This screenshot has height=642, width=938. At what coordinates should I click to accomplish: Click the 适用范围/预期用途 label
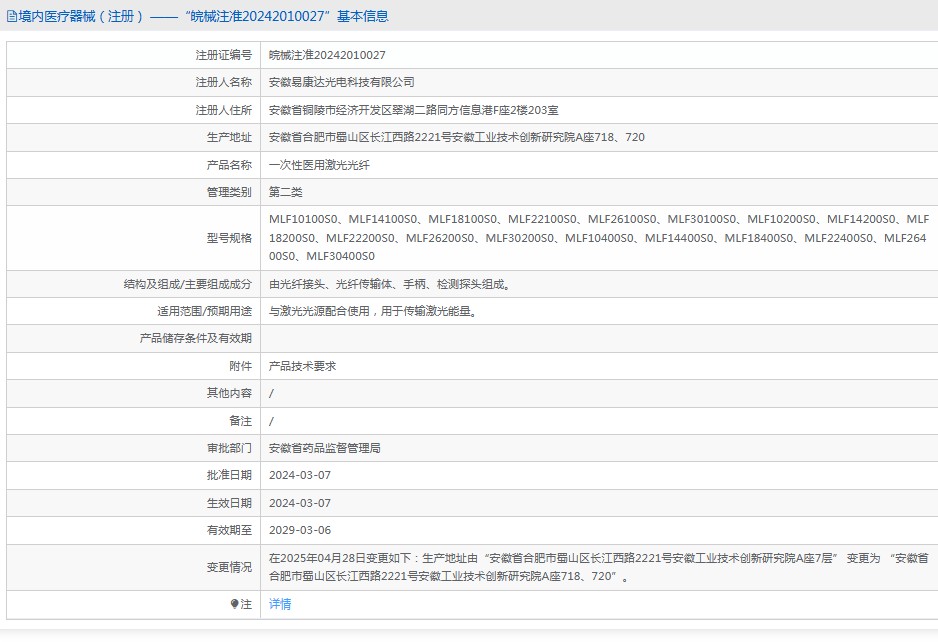205,311
